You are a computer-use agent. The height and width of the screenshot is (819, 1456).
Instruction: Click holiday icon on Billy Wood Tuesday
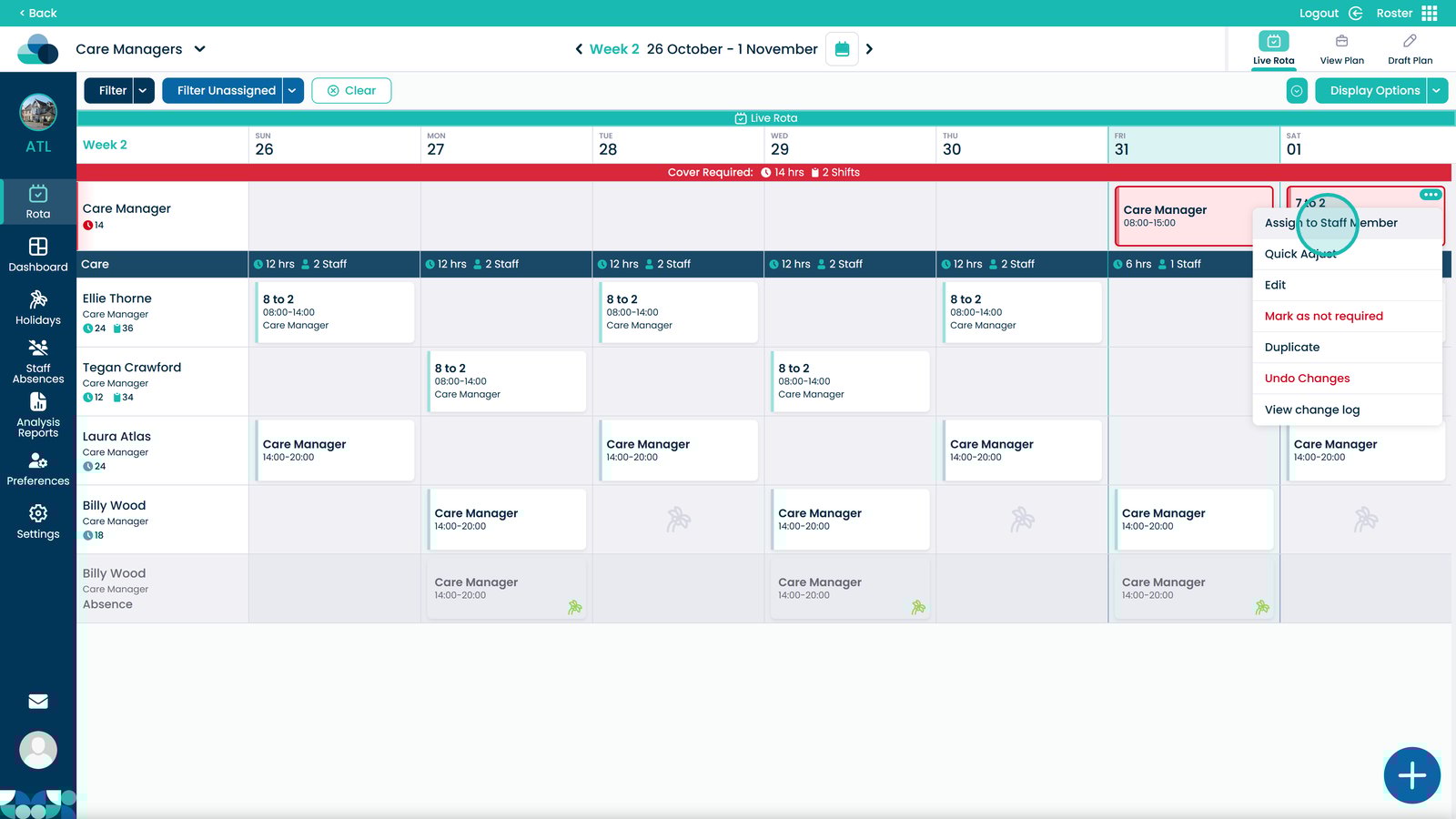click(679, 520)
